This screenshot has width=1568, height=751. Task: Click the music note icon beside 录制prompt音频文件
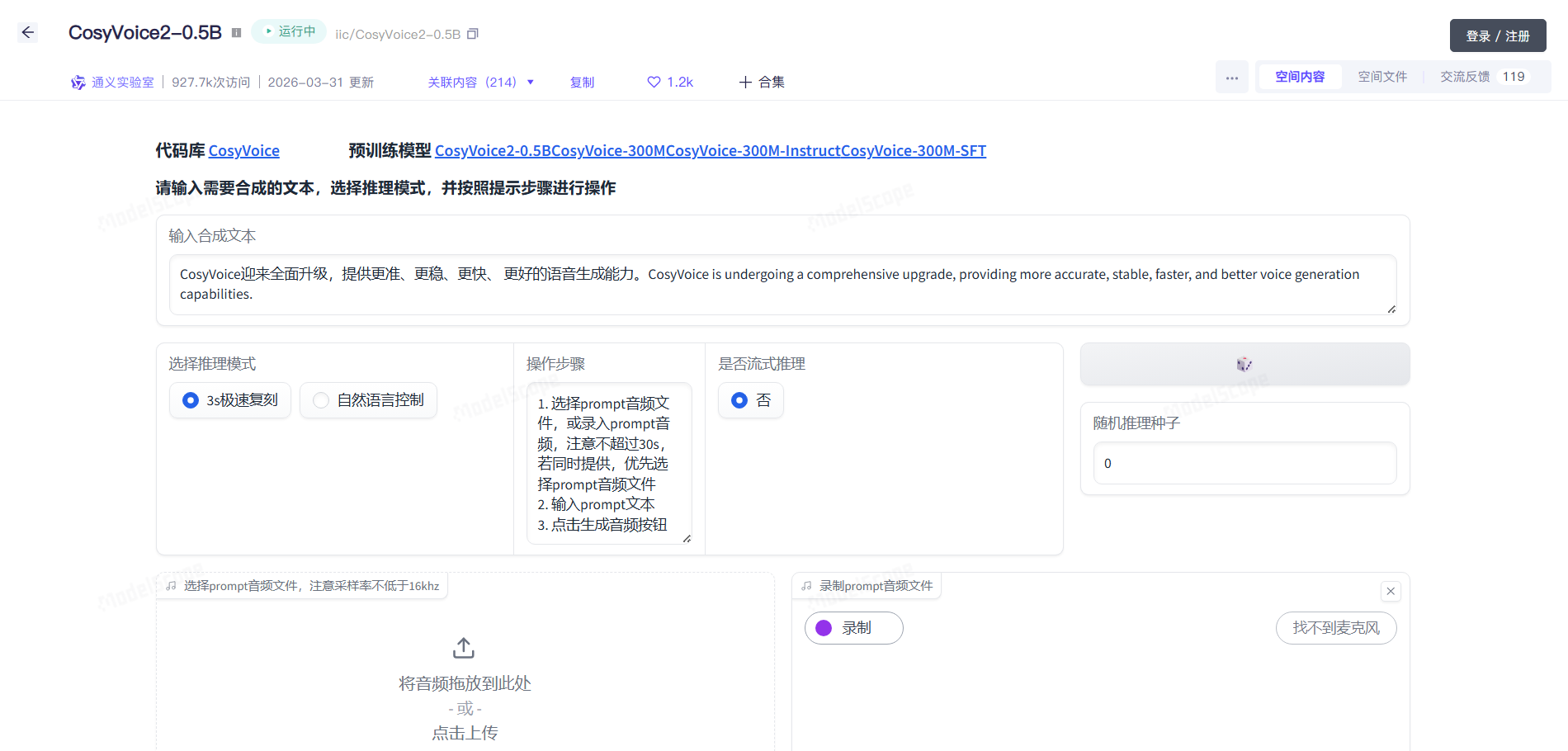tap(806, 586)
